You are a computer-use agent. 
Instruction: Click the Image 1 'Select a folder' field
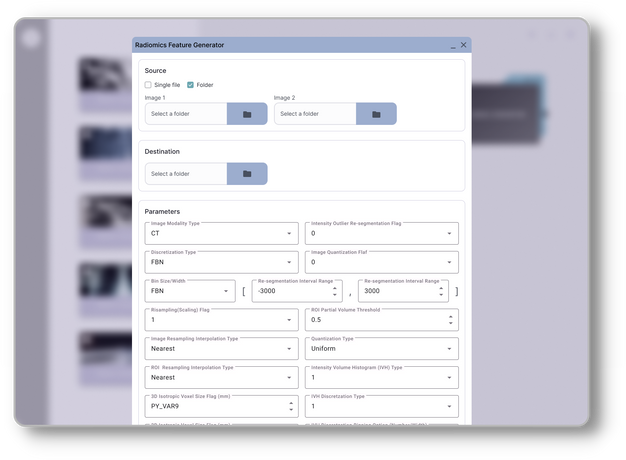point(186,114)
